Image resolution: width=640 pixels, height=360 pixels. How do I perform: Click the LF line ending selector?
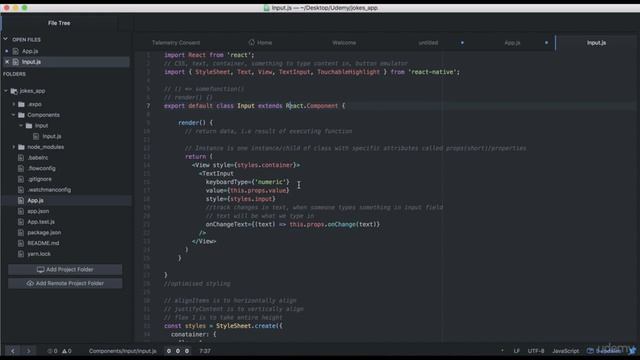tap(516, 351)
